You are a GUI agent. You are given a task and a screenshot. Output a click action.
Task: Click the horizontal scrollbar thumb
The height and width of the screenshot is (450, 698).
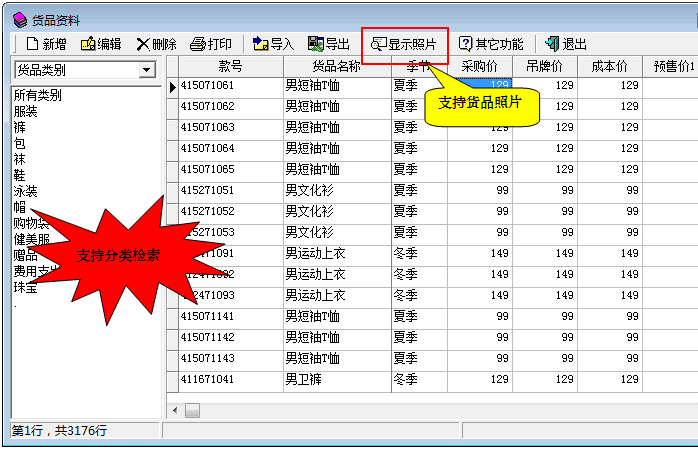(192, 410)
